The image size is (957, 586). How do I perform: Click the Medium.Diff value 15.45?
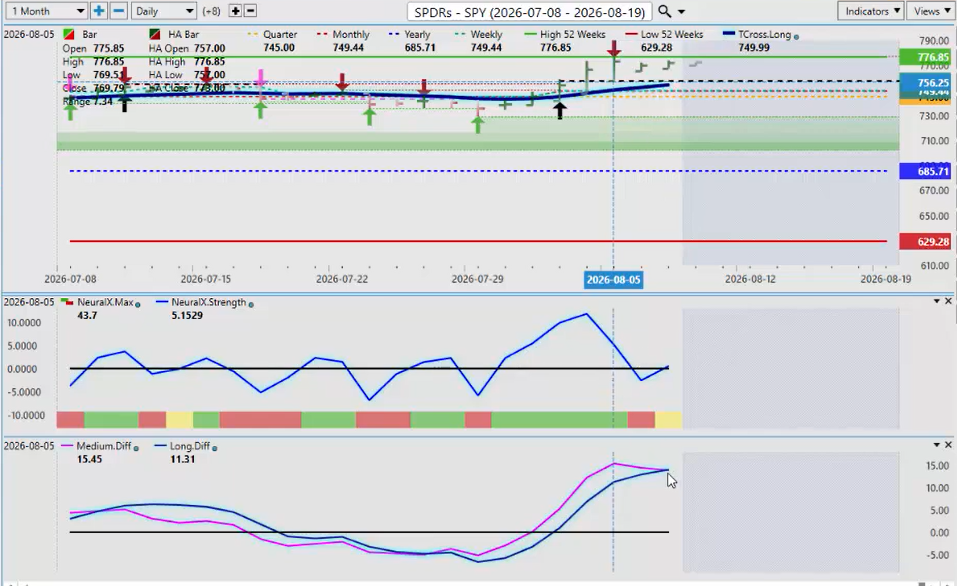[89, 459]
